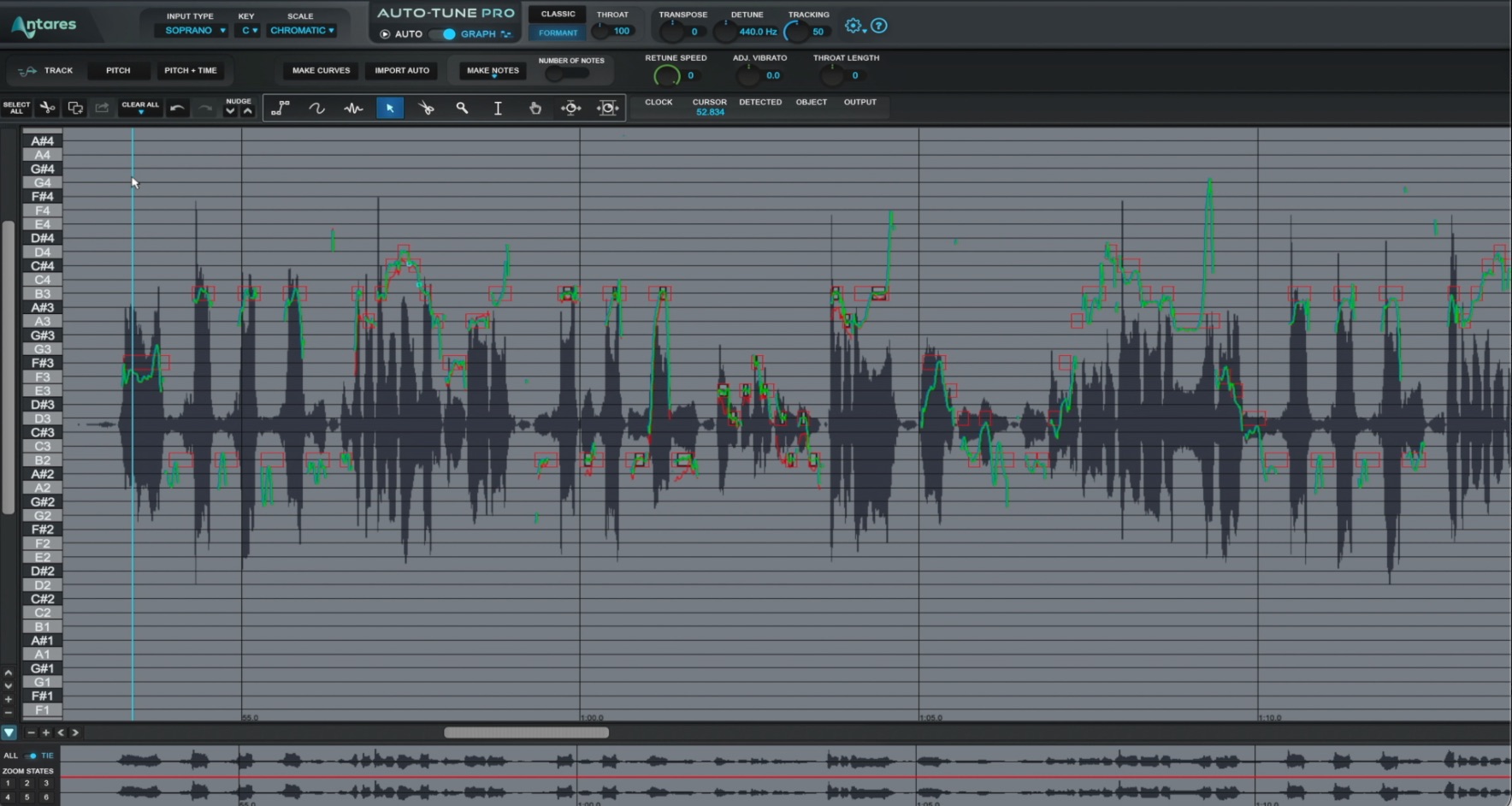Image resolution: width=1512 pixels, height=806 pixels.
Task: Collapse the navigation panel with blue triangle
Action: 9,732
